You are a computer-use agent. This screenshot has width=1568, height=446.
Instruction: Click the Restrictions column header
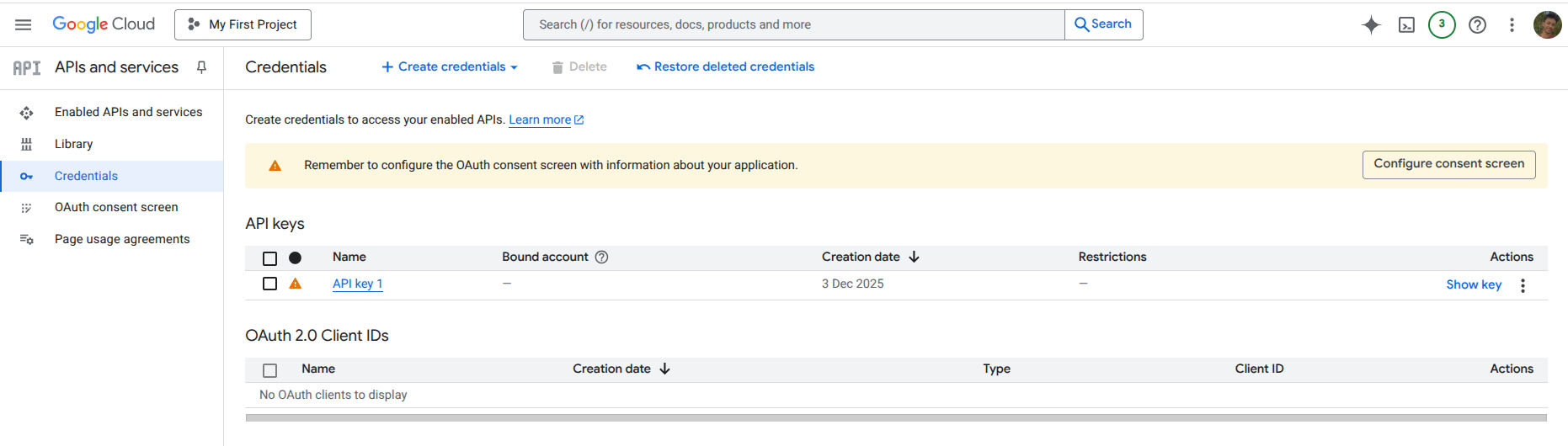(x=1112, y=257)
